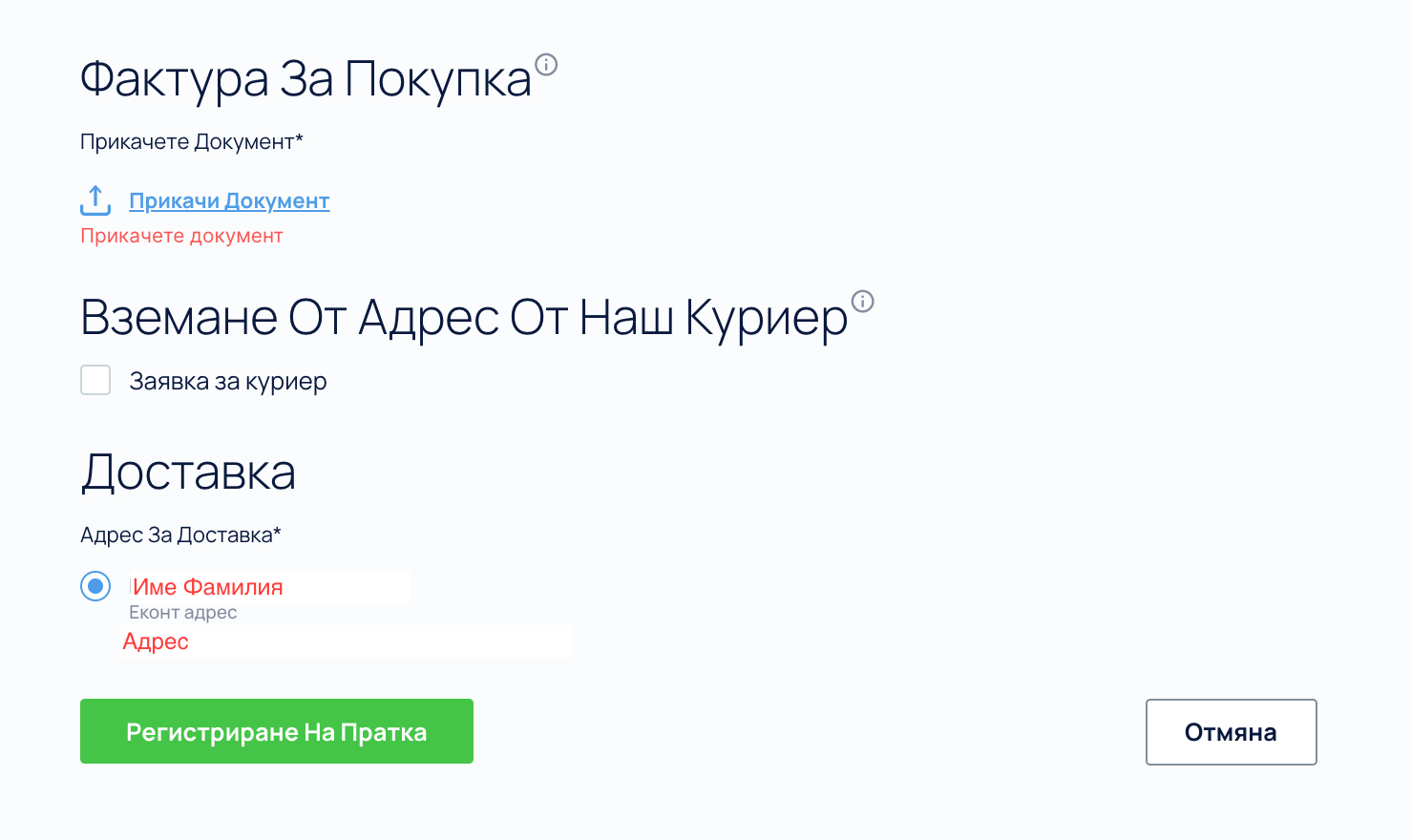Click the 'Отмяна' cancel button

pyautogui.click(x=1231, y=732)
